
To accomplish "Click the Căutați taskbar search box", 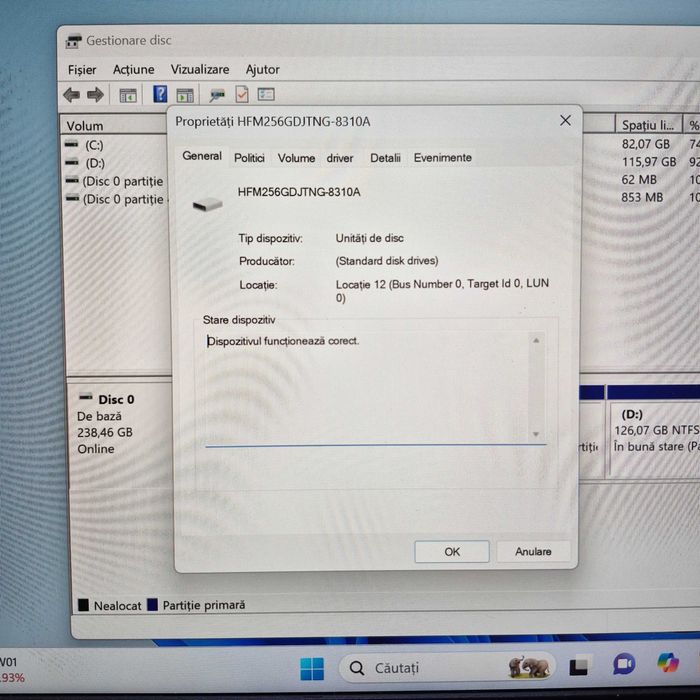I will (x=447, y=667).
